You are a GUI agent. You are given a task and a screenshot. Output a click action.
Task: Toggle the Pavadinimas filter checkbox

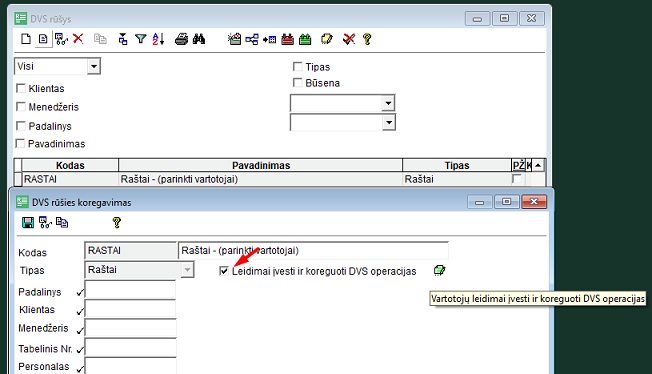(20, 144)
